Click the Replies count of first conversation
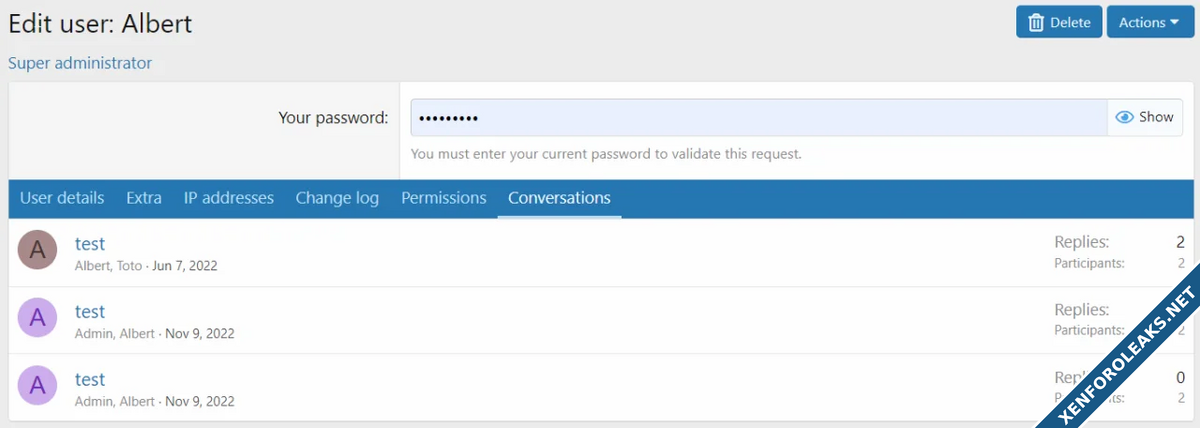 point(1180,242)
